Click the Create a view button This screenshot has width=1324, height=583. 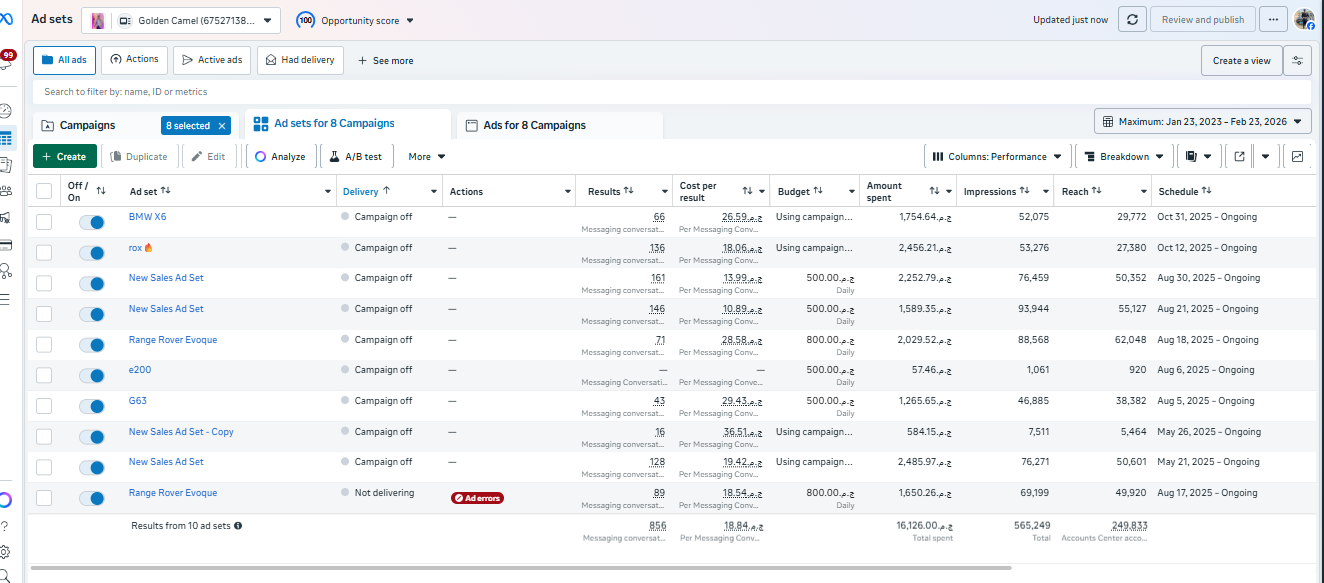click(1241, 60)
